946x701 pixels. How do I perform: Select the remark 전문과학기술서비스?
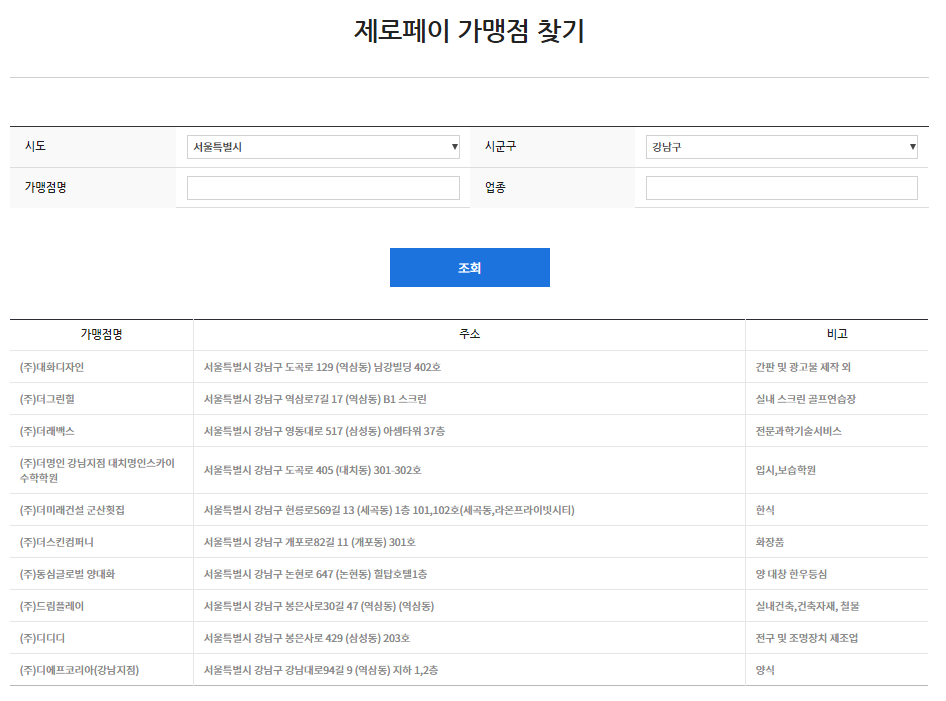[798, 431]
